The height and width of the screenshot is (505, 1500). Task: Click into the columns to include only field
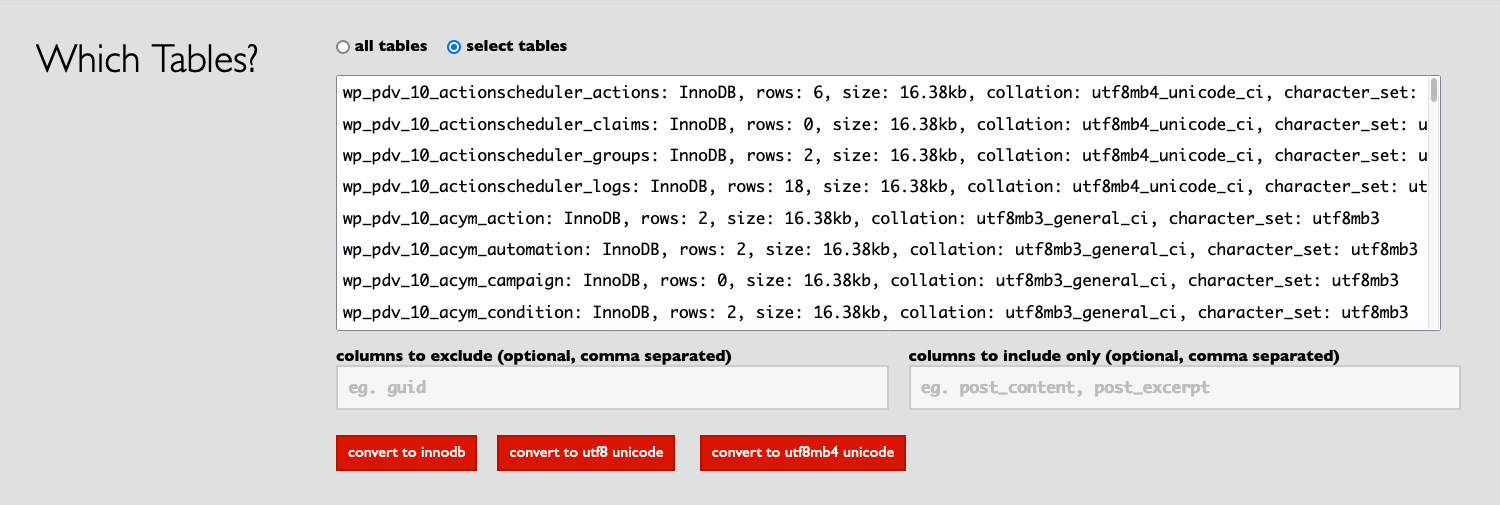pos(1184,387)
